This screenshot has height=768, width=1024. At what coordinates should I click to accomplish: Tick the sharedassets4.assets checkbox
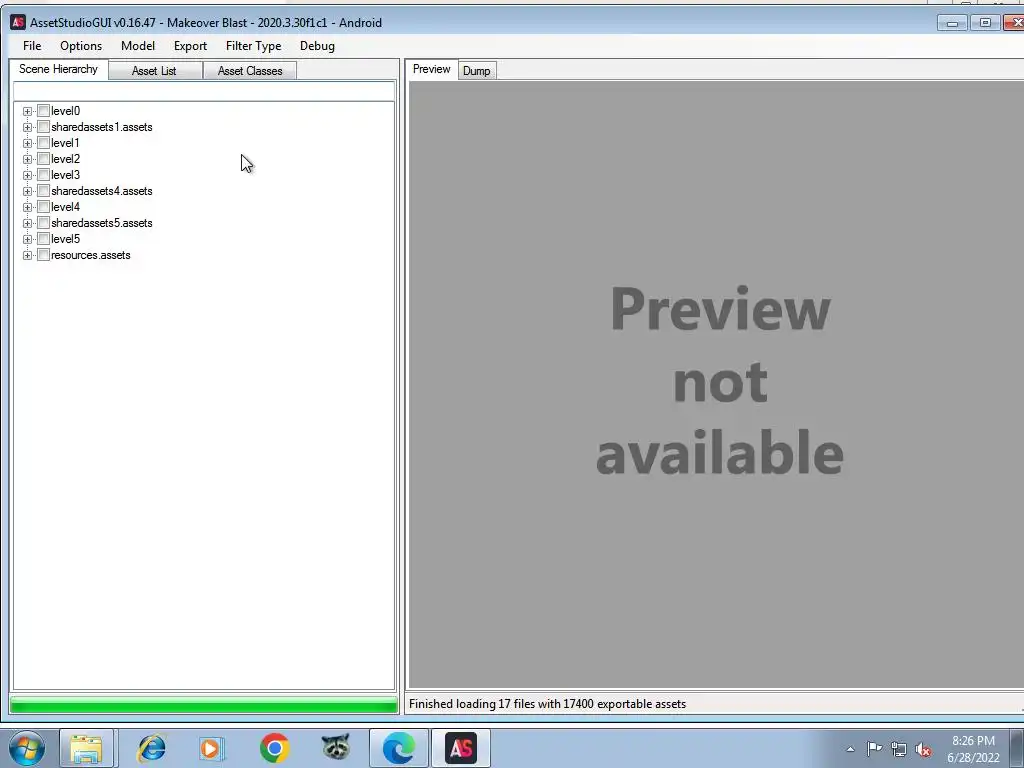(x=44, y=191)
